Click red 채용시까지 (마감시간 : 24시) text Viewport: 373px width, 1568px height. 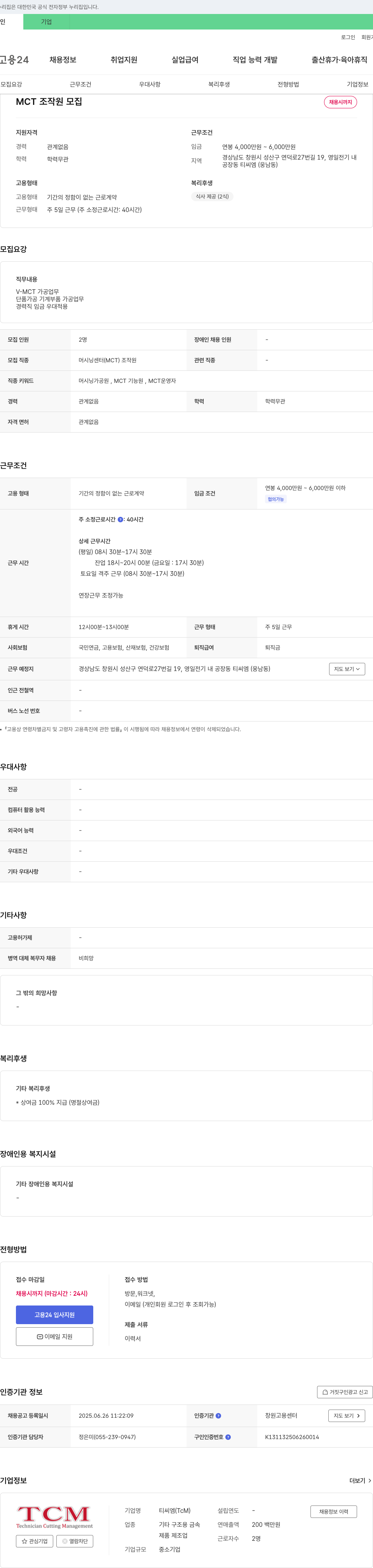pos(52,1293)
